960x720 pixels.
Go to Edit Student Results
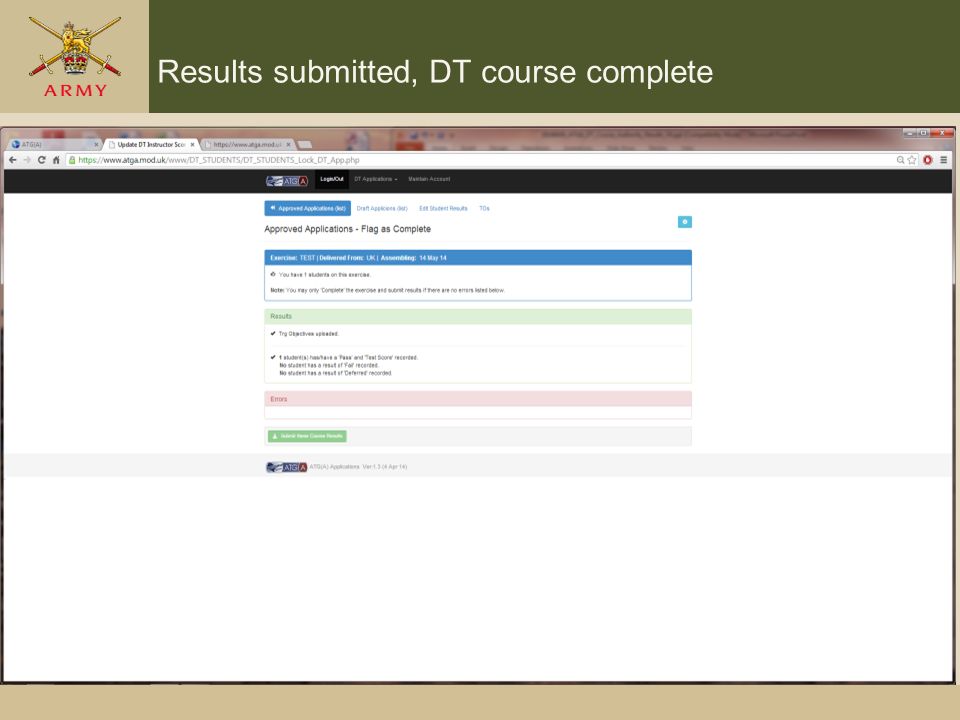[x=443, y=209]
